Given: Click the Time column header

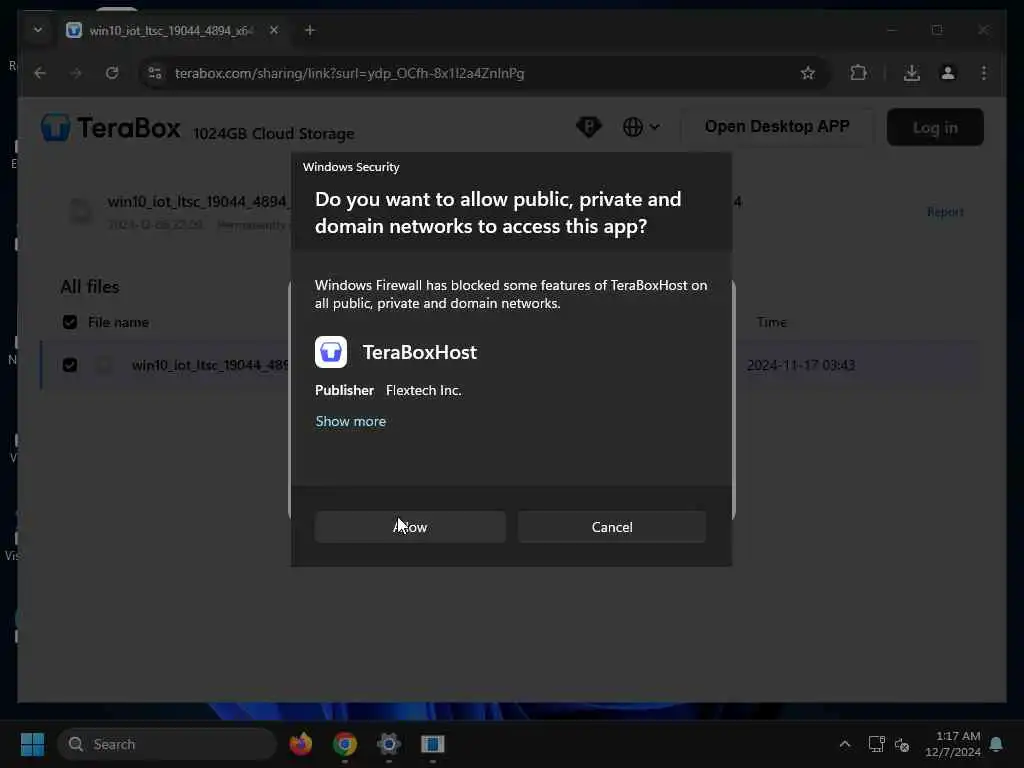Looking at the screenshot, I should [771, 322].
